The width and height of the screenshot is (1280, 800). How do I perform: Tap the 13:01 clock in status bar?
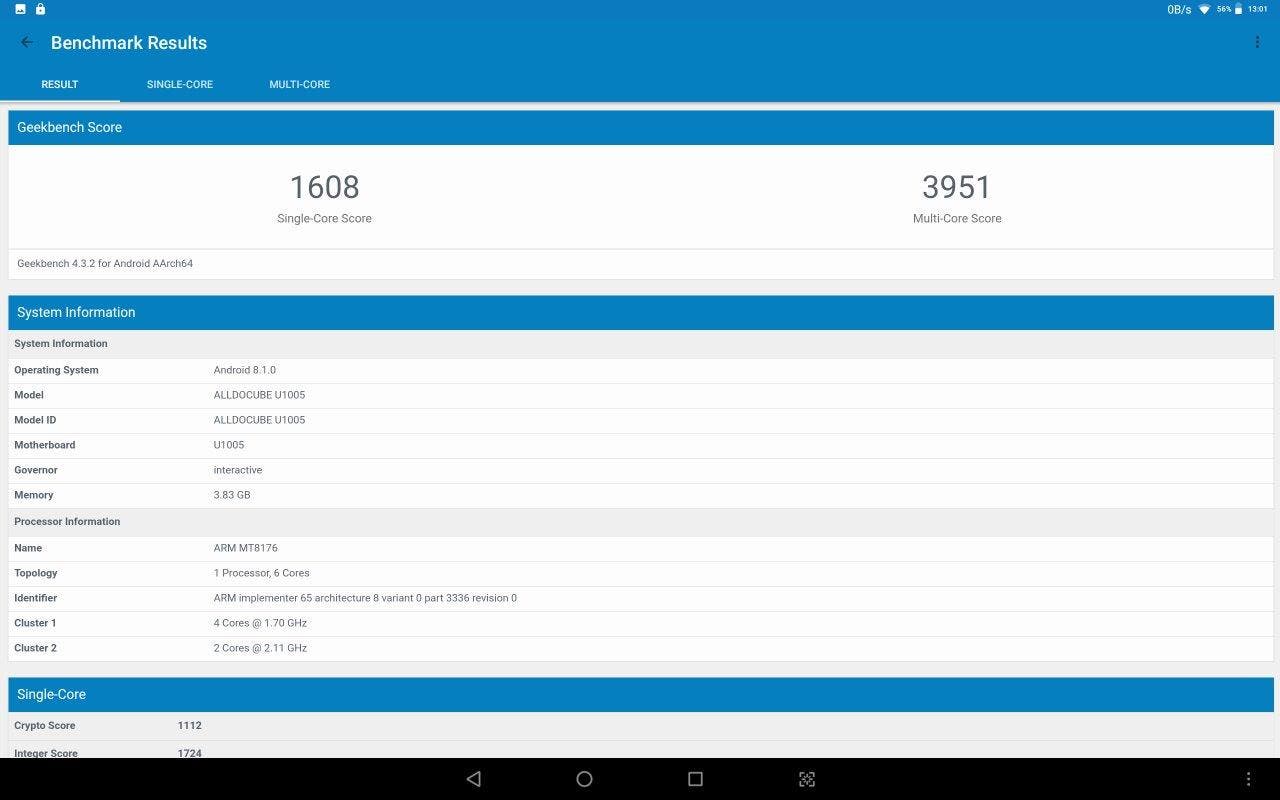click(x=1258, y=9)
